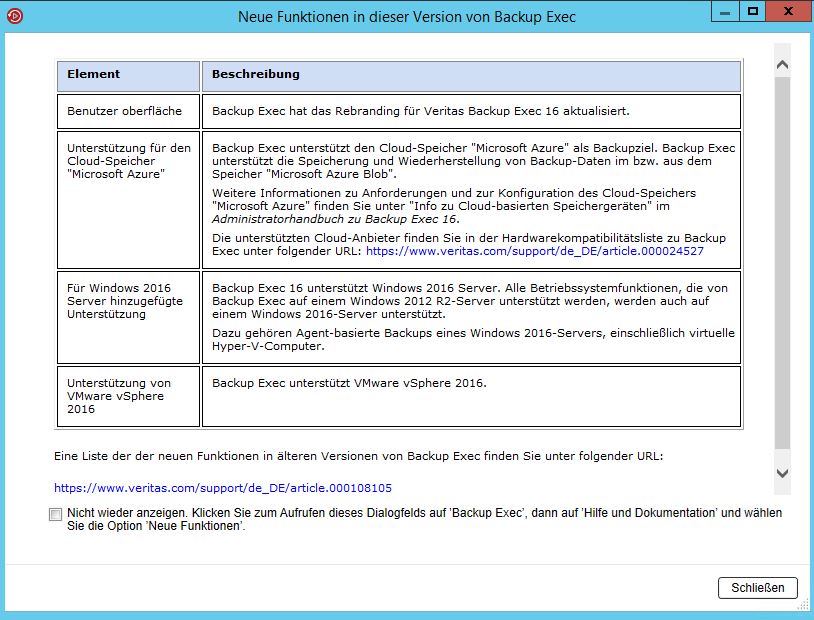Click the window title 'Neue Funktionen in dieser Version'
Viewport: 814px width, 620px height.
pos(406,17)
